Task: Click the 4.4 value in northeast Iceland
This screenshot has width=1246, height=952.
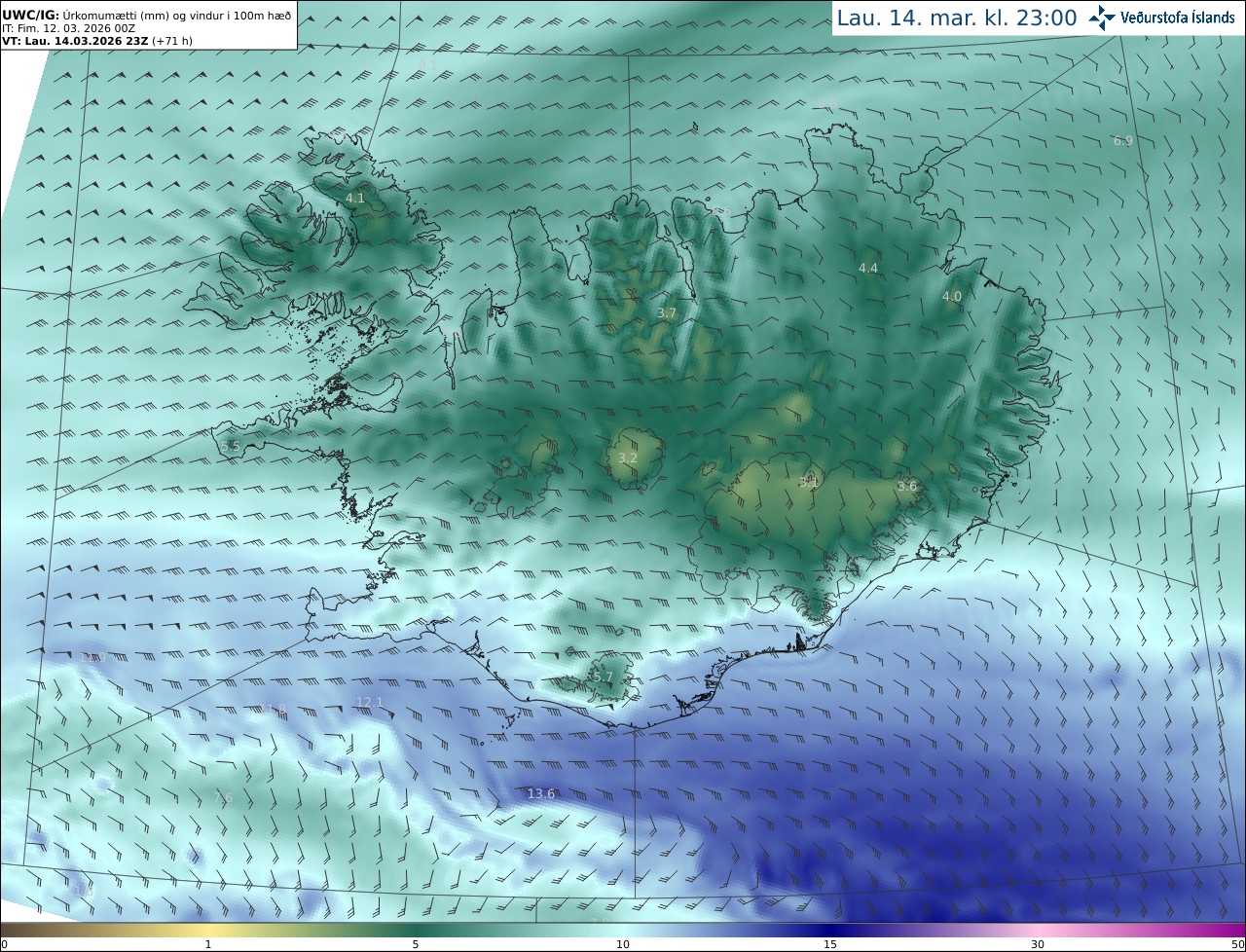Action: point(868,268)
